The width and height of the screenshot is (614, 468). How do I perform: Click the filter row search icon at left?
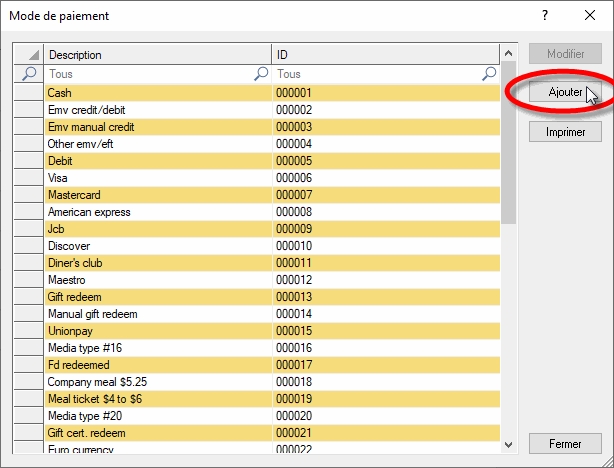[29, 74]
